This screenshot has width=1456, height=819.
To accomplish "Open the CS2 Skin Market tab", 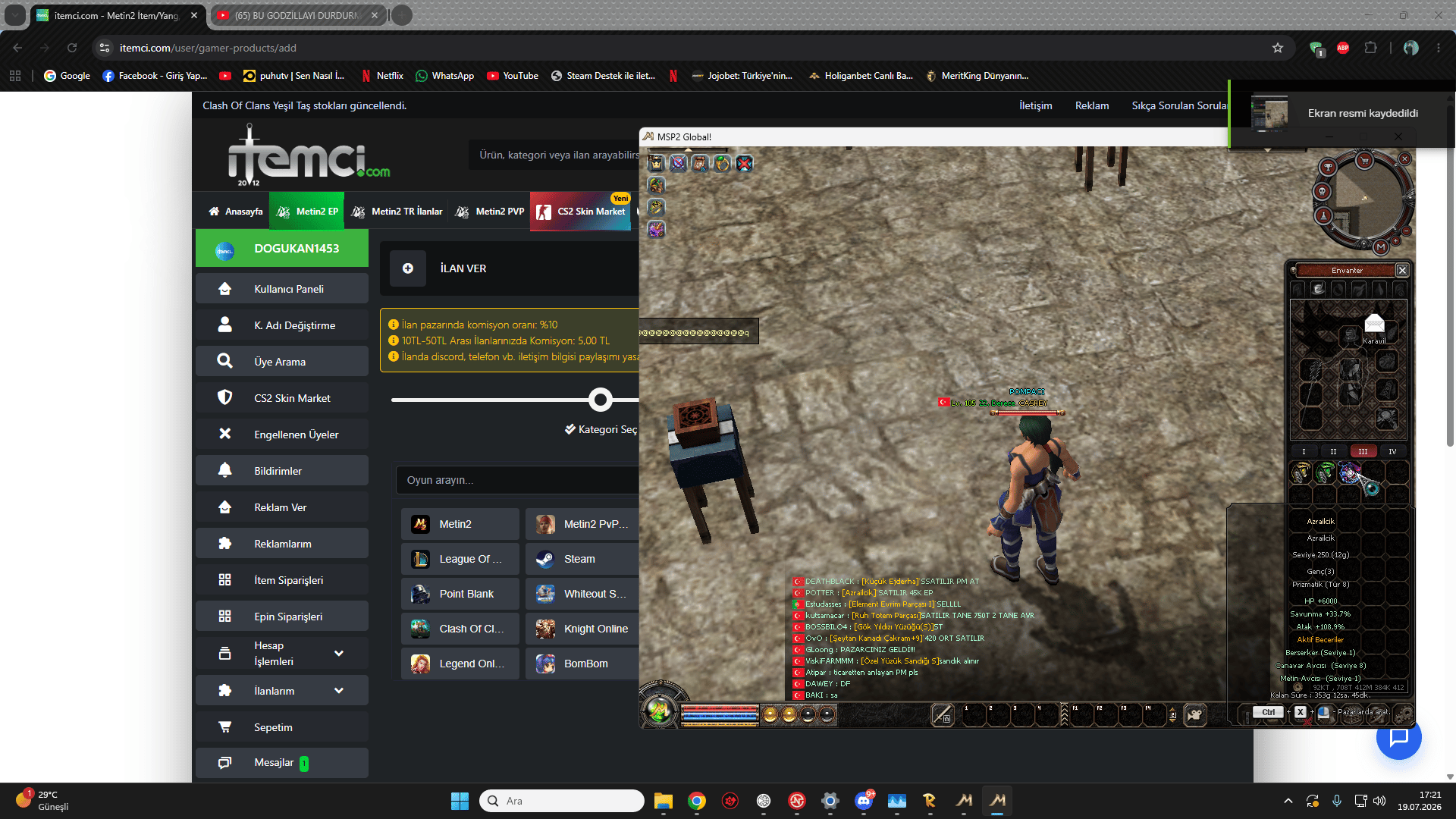I will [x=581, y=212].
